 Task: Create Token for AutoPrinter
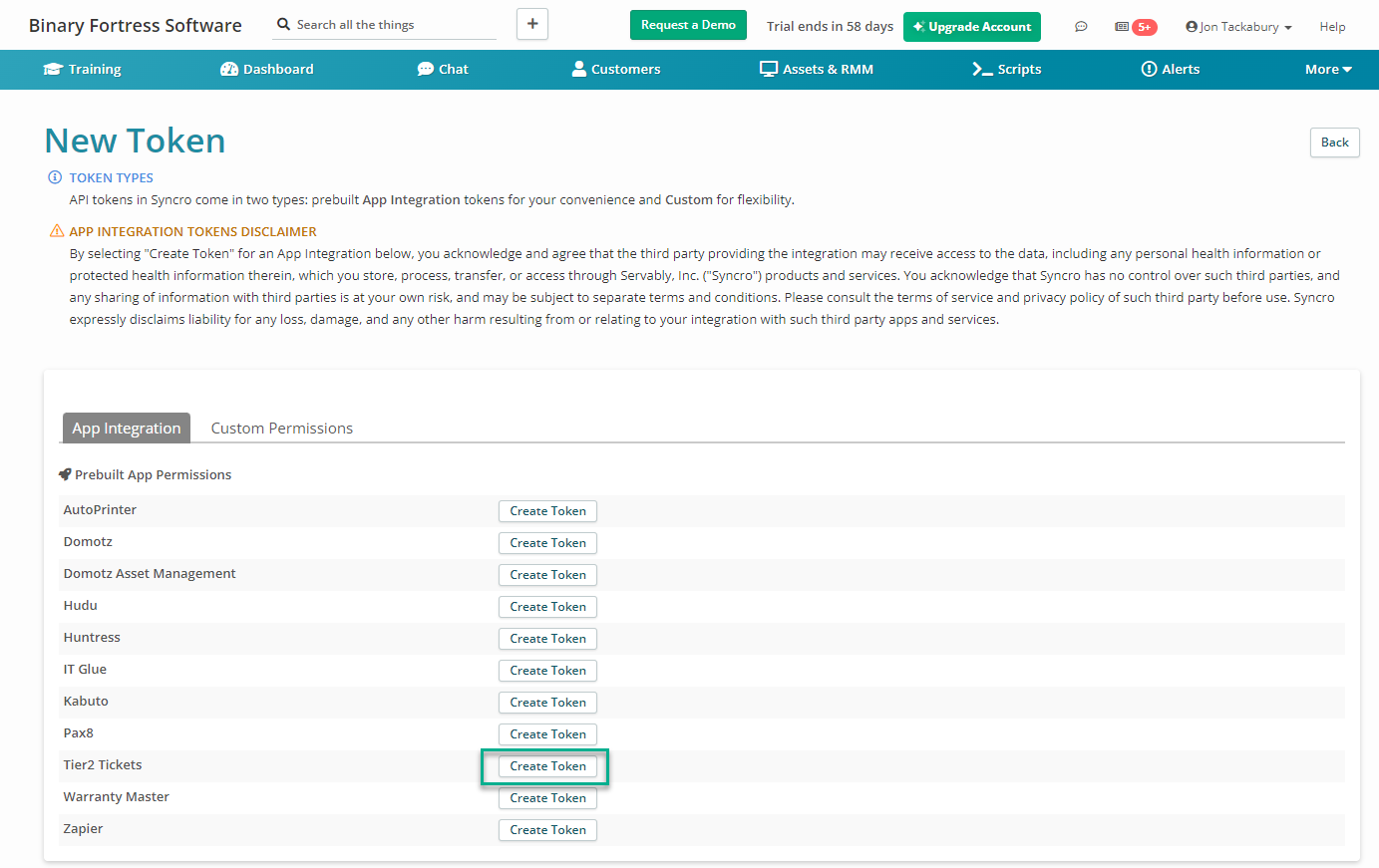547,511
